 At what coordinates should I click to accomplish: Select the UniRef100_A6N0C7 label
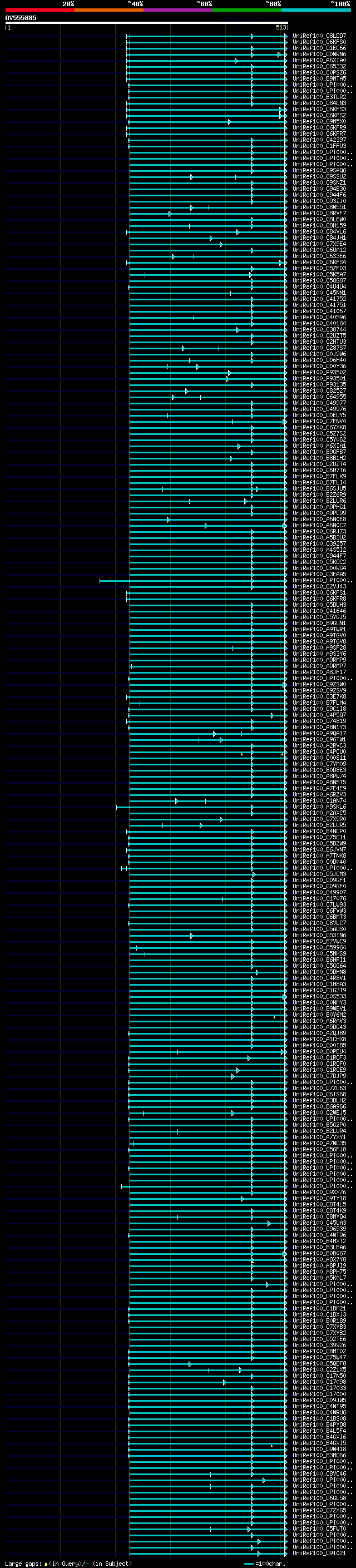click(x=319, y=525)
